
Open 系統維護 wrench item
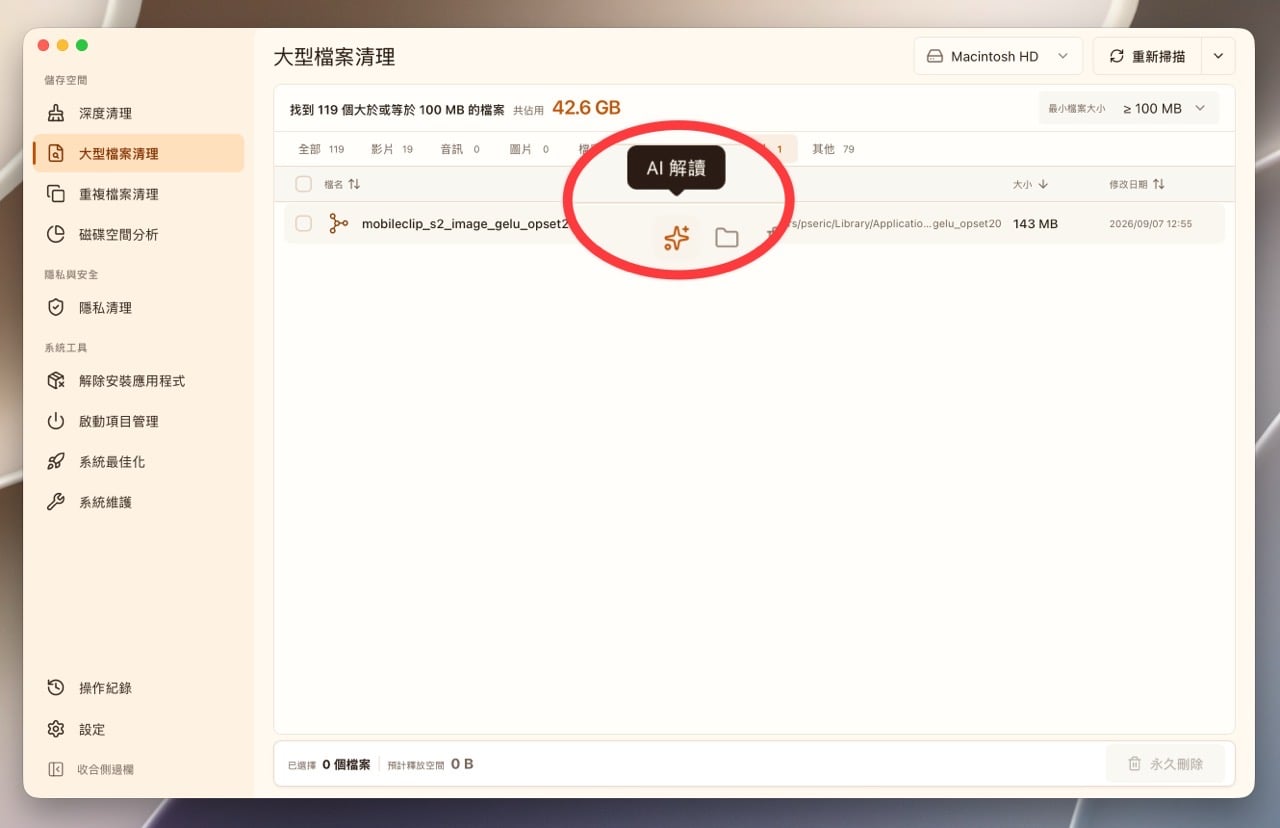138,502
